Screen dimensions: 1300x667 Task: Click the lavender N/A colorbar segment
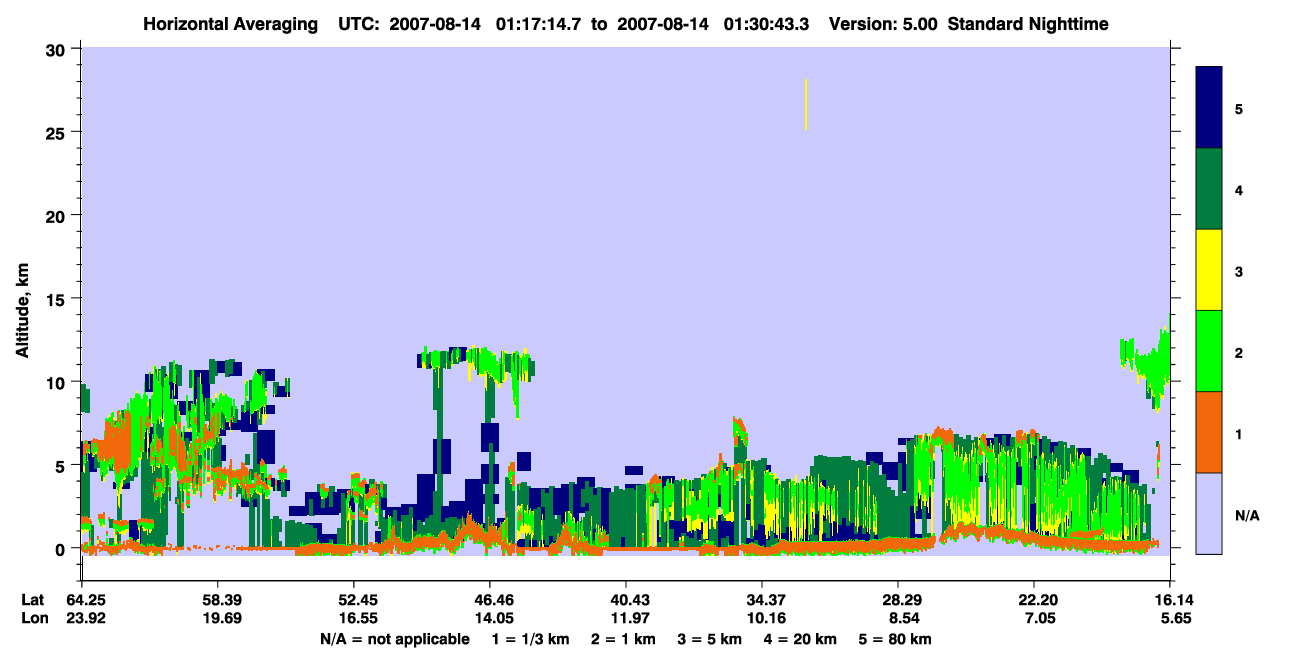click(x=1209, y=513)
